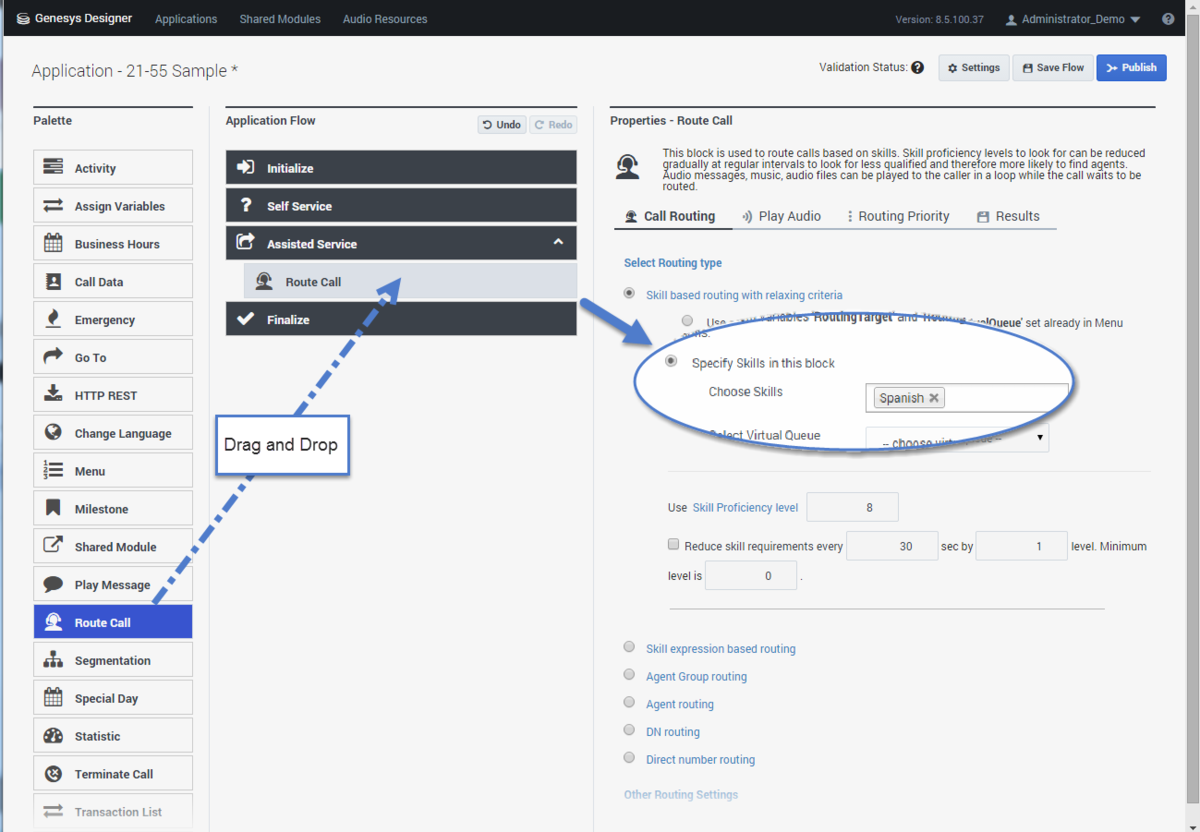This screenshot has width=1200, height=832.
Task: Click the Self Service question mark icon
Action: (x=245, y=205)
